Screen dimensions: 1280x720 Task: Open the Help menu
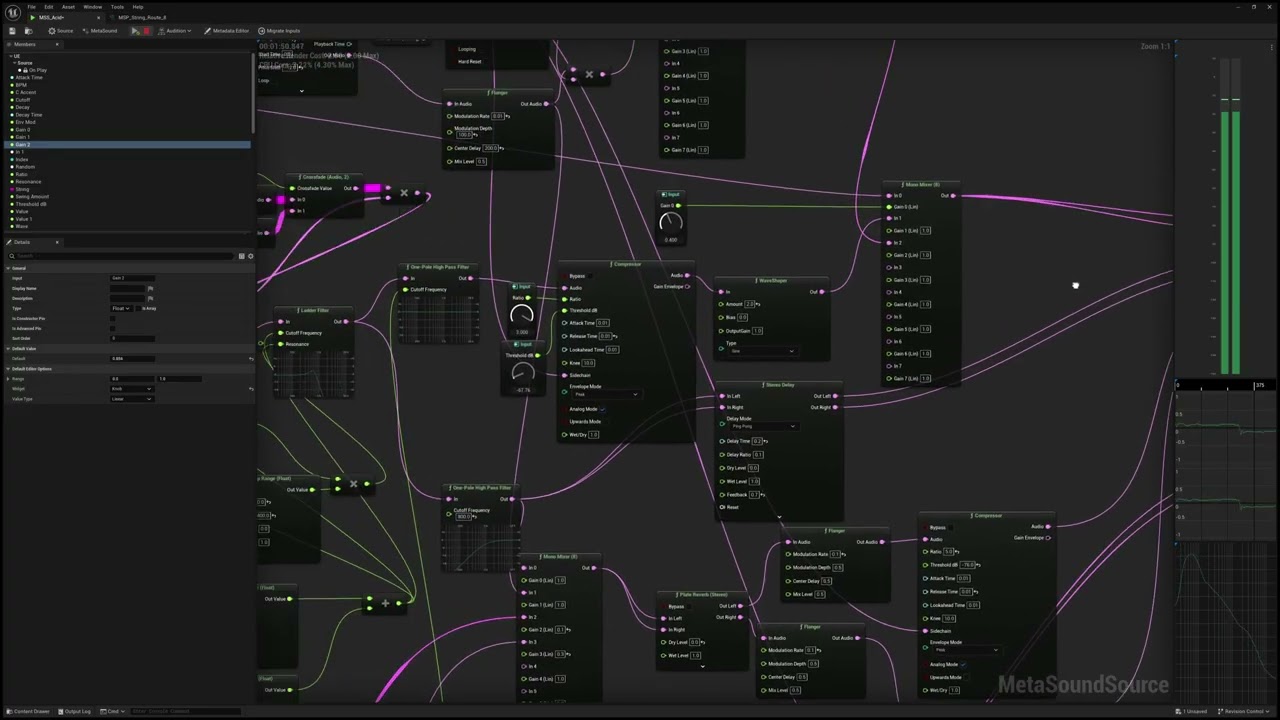pos(138,7)
